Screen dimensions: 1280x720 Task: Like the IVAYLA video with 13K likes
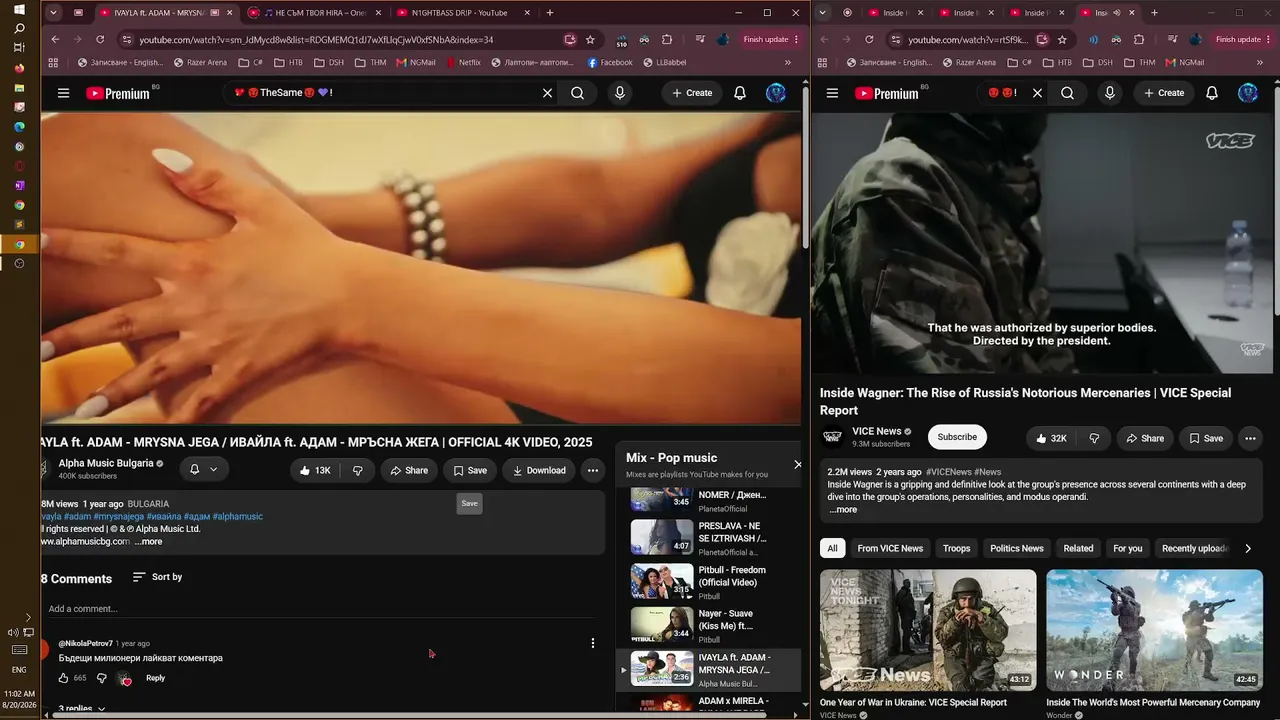click(x=315, y=470)
